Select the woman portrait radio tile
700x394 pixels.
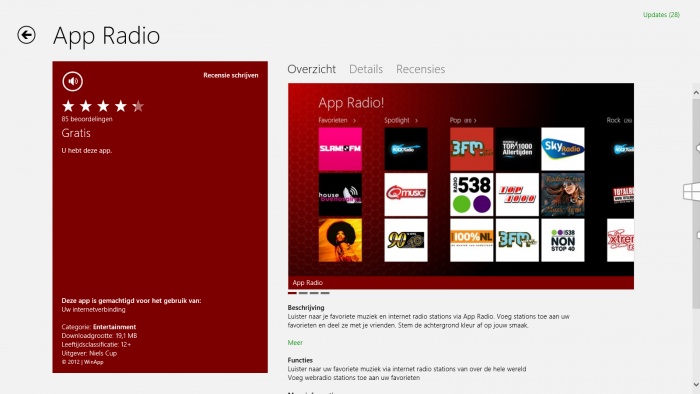tap(562, 195)
